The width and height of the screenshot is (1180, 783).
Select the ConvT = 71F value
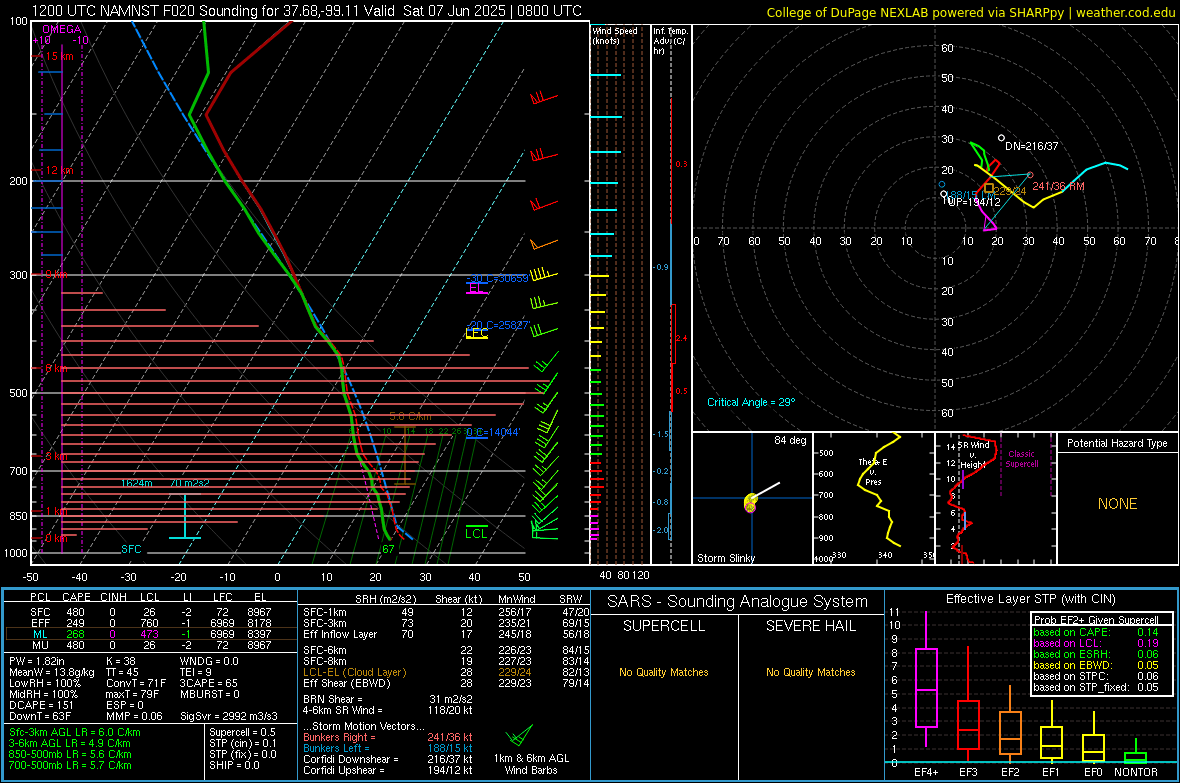(x=136, y=684)
